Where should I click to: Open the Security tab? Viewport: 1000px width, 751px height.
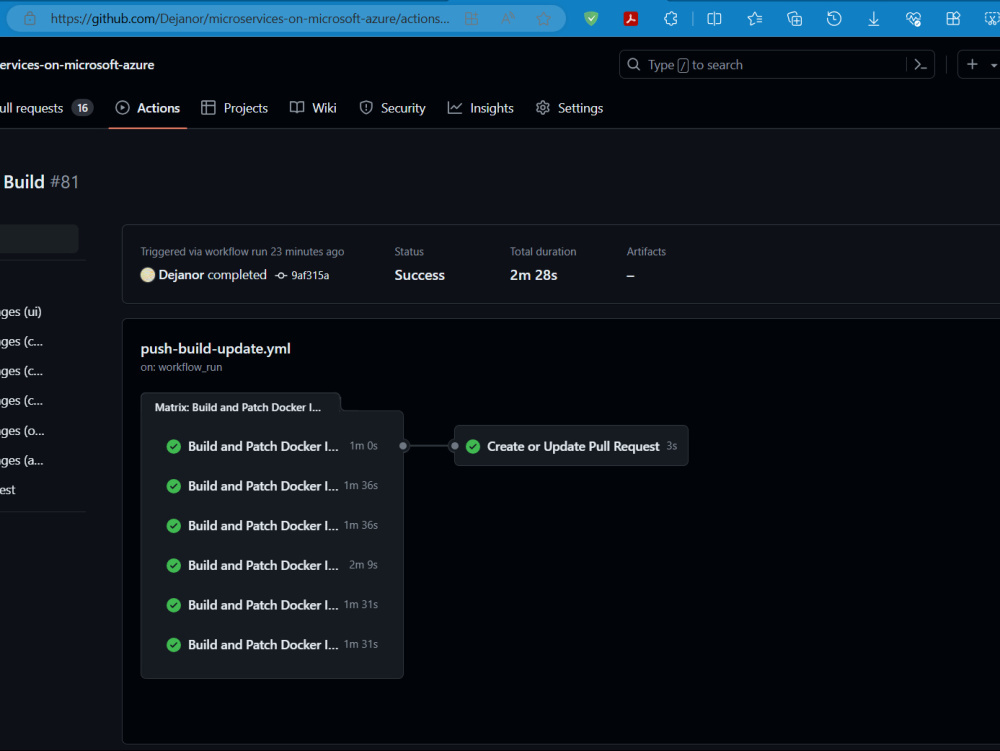coord(392,108)
